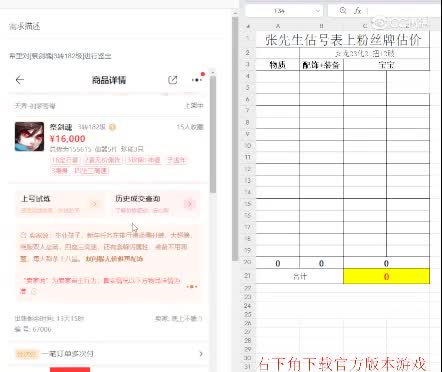Click the 需求描述 heading text
Screen dimensions: 442x372
click(25, 26)
